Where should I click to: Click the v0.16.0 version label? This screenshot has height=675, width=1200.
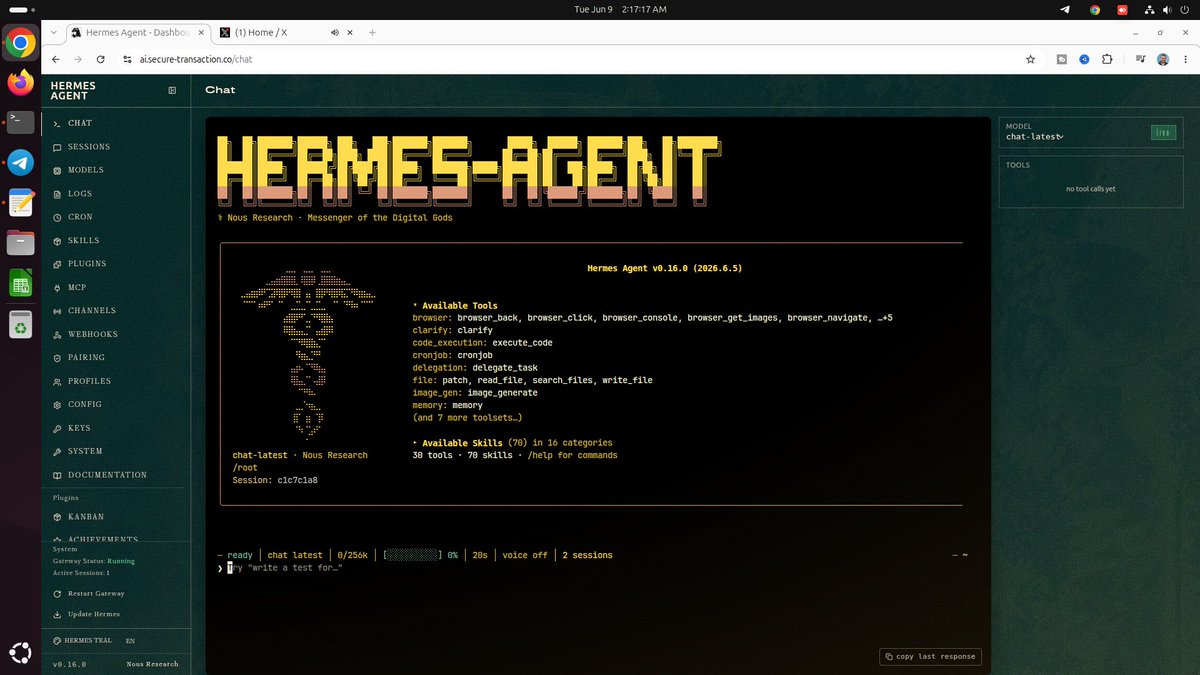[70, 664]
